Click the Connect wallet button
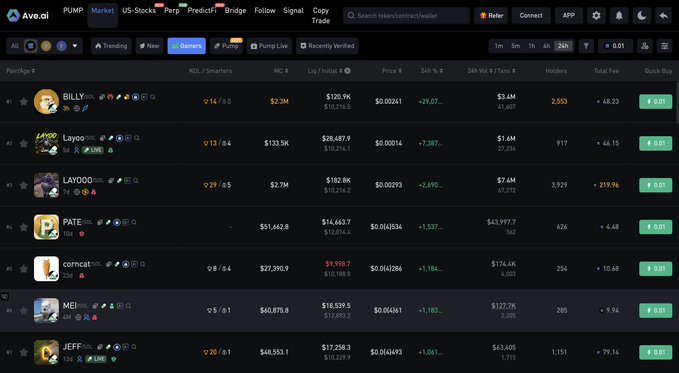The width and height of the screenshot is (679, 373). (531, 16)
